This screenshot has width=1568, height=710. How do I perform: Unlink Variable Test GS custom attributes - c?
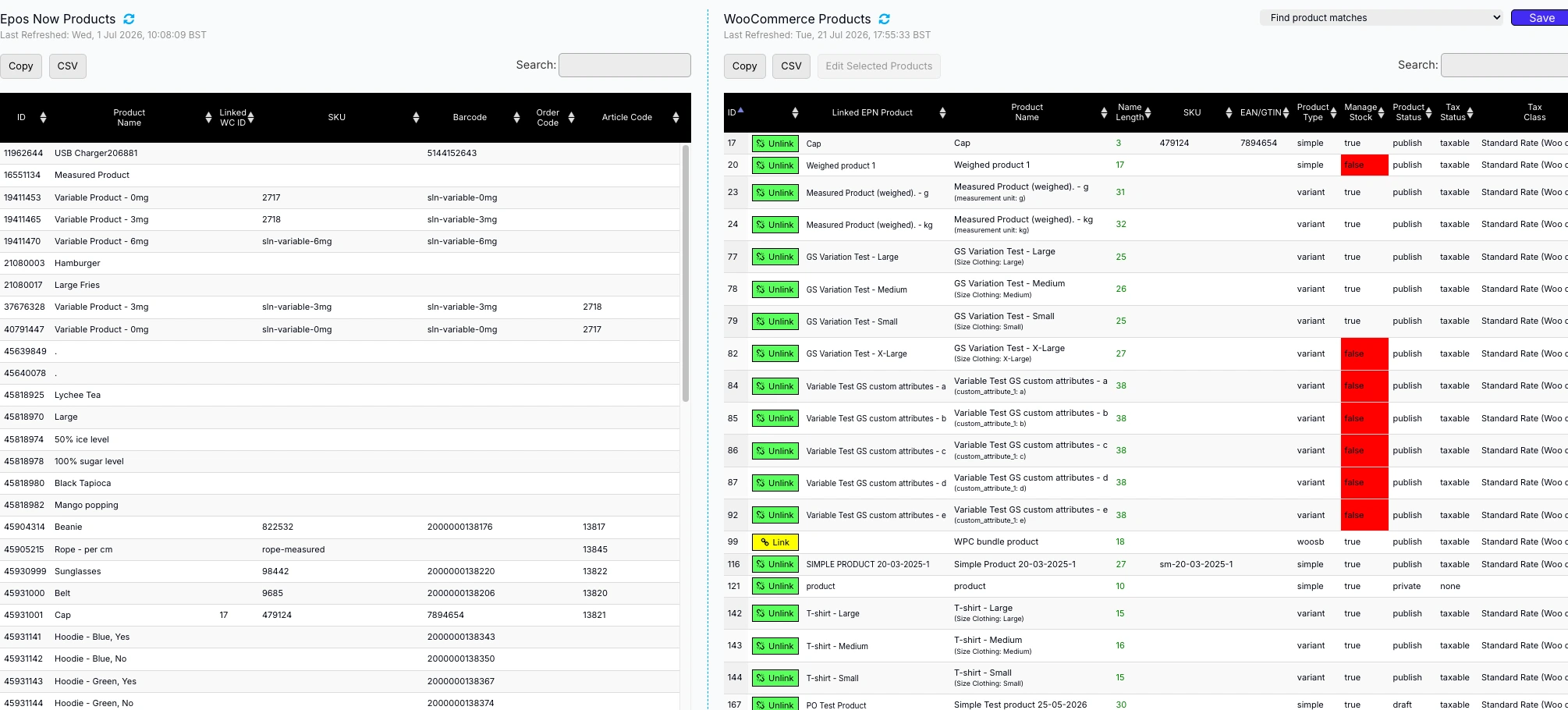(x=775, y=451)
